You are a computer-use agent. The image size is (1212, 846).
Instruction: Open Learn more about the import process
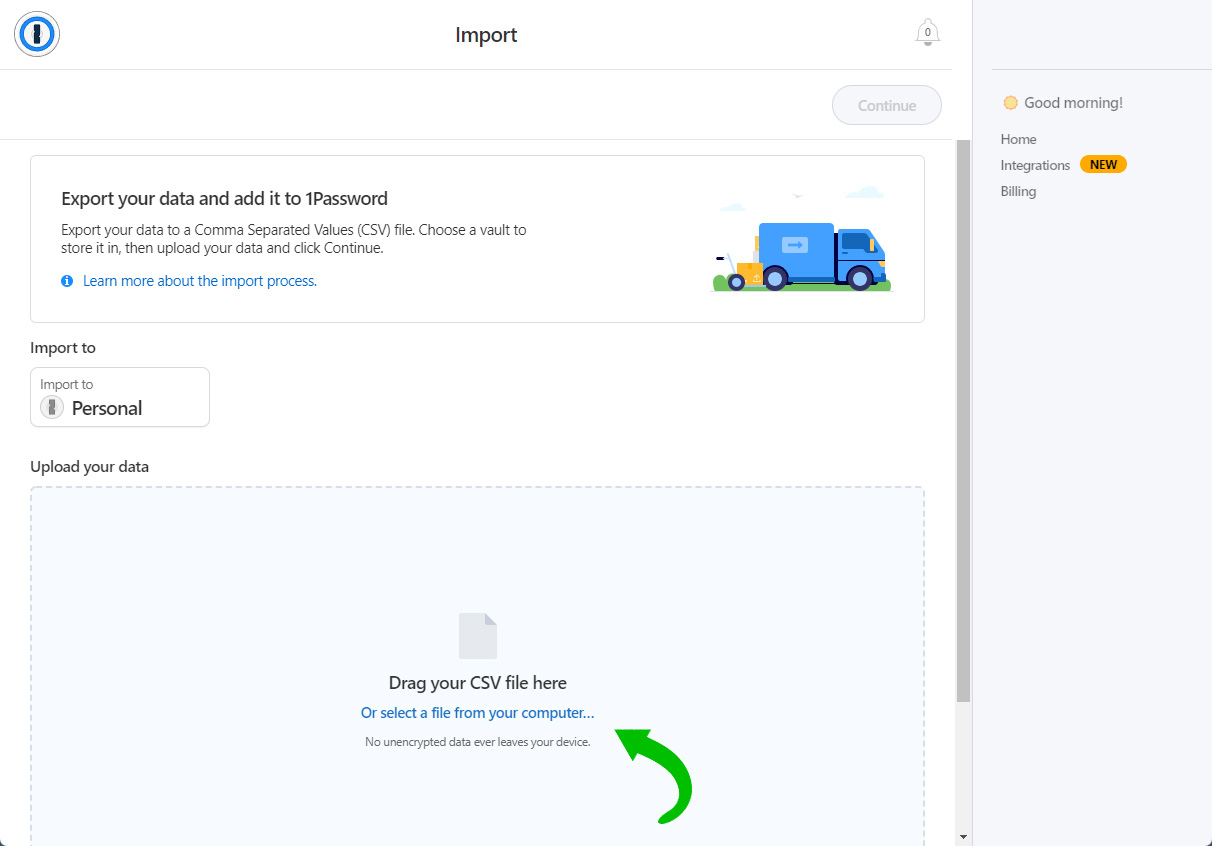coord(199,281)
